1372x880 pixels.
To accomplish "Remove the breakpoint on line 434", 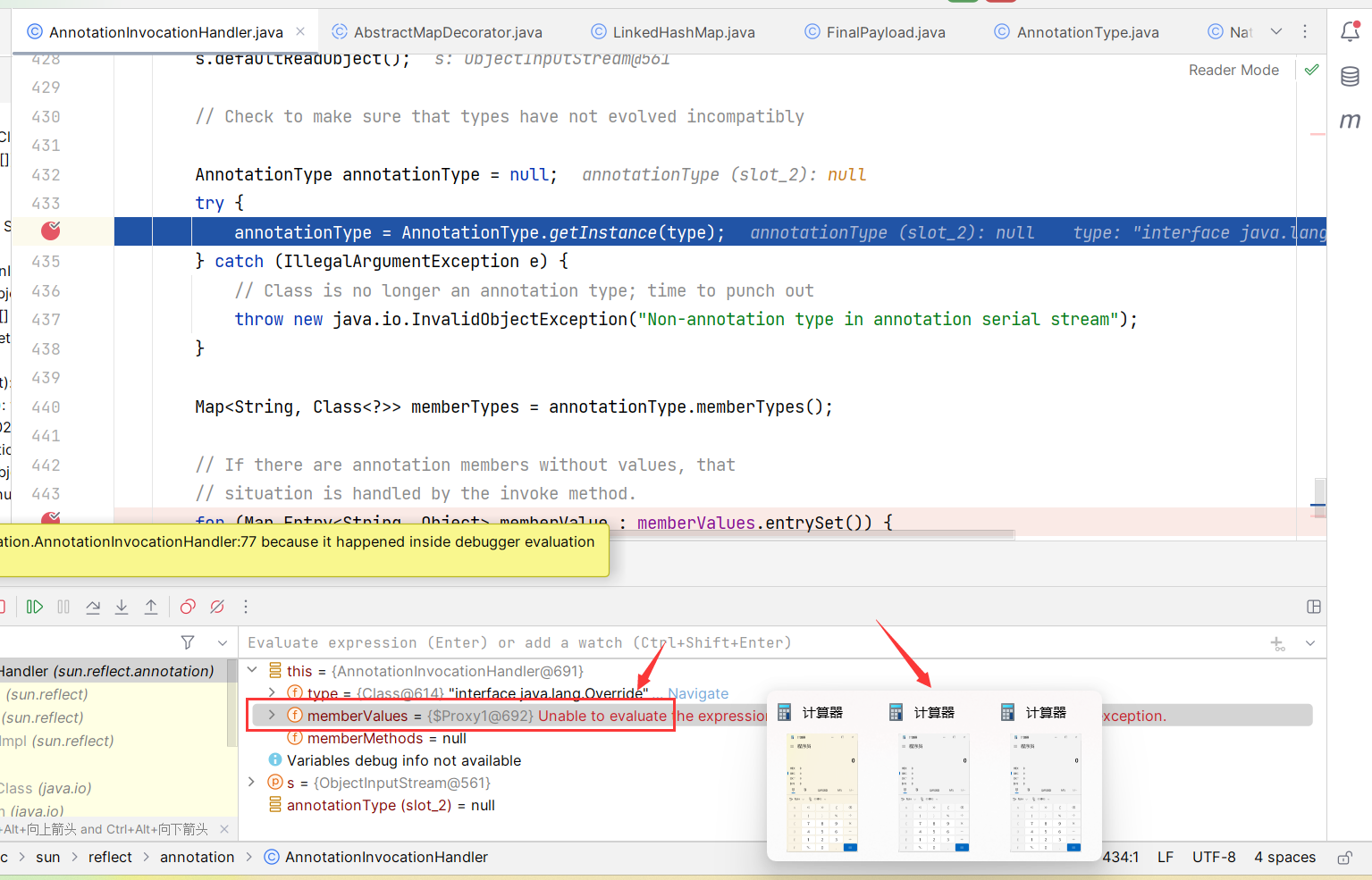I will [51, 231].
